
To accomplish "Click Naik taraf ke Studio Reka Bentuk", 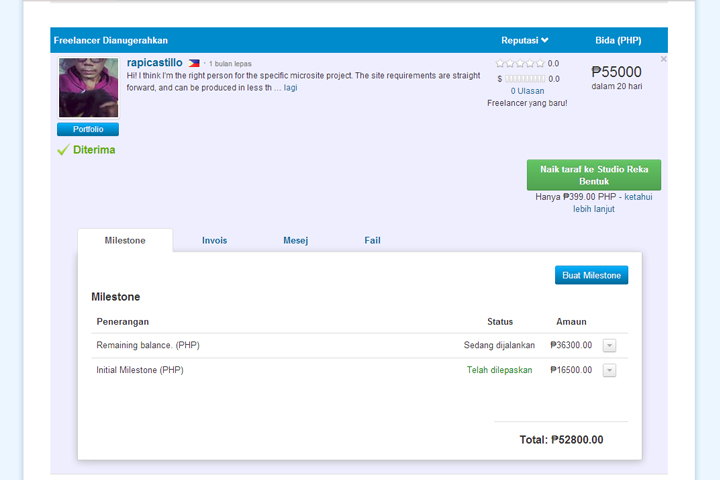I will pyautogui.click(x=594, y=175).
